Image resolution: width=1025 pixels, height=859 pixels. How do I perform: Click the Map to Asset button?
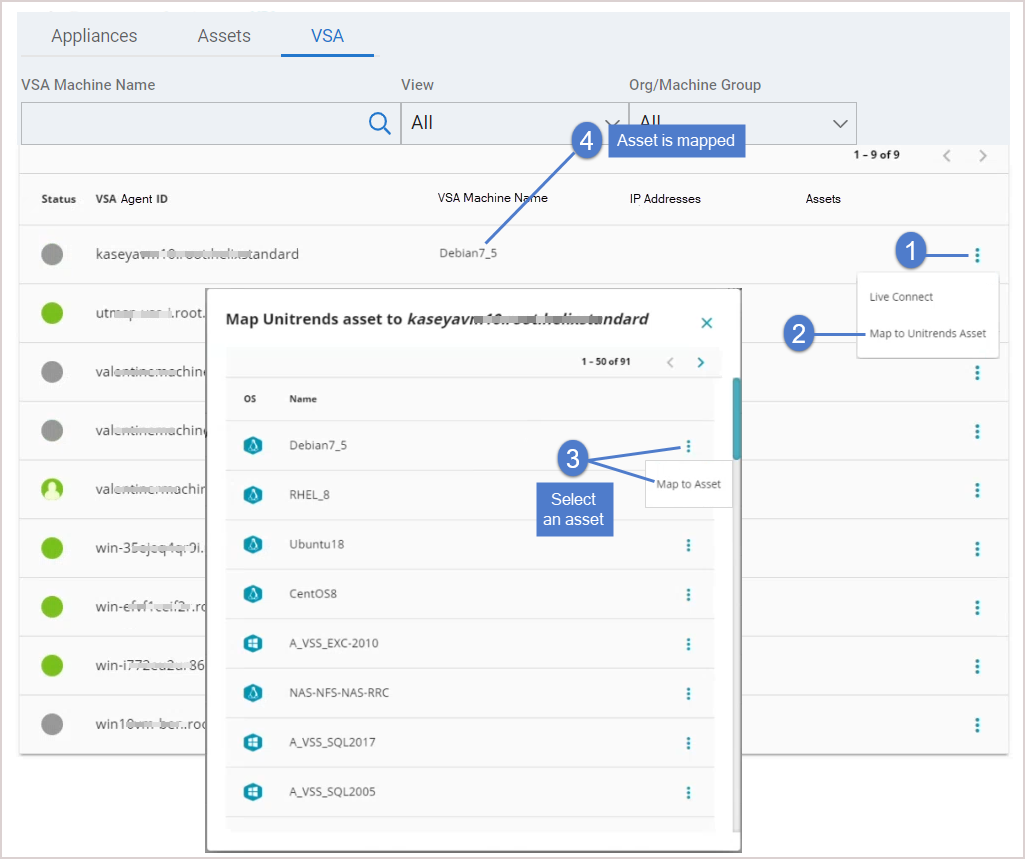pos(688,484)
